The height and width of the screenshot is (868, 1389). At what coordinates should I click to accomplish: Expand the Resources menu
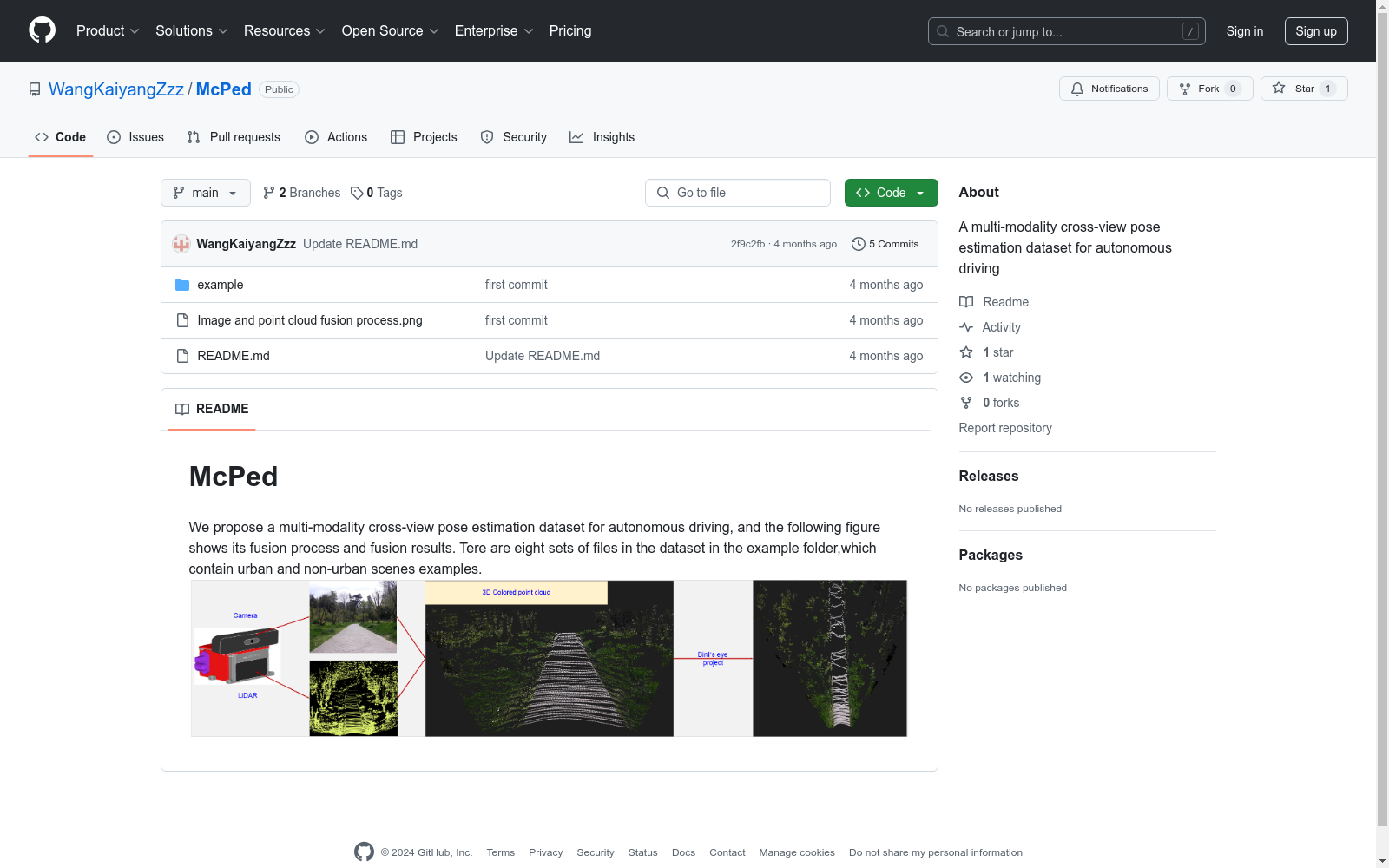285,31
